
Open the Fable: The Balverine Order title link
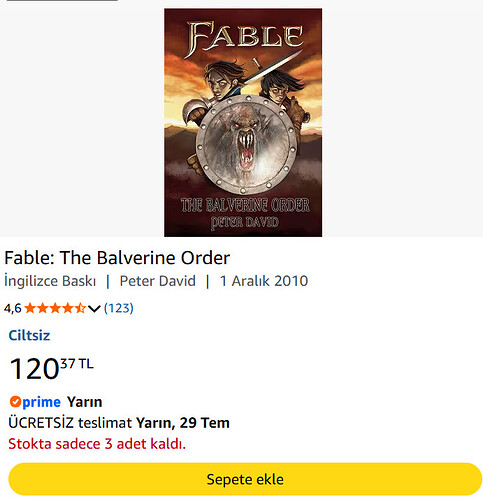pyautogui.click(x=117, y=258)
